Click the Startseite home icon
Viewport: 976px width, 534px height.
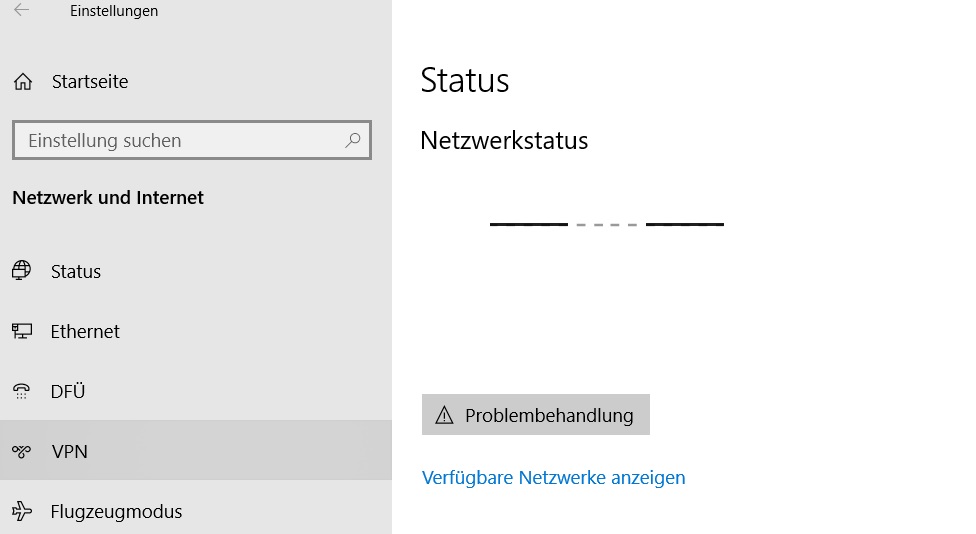tap(23, 82)
